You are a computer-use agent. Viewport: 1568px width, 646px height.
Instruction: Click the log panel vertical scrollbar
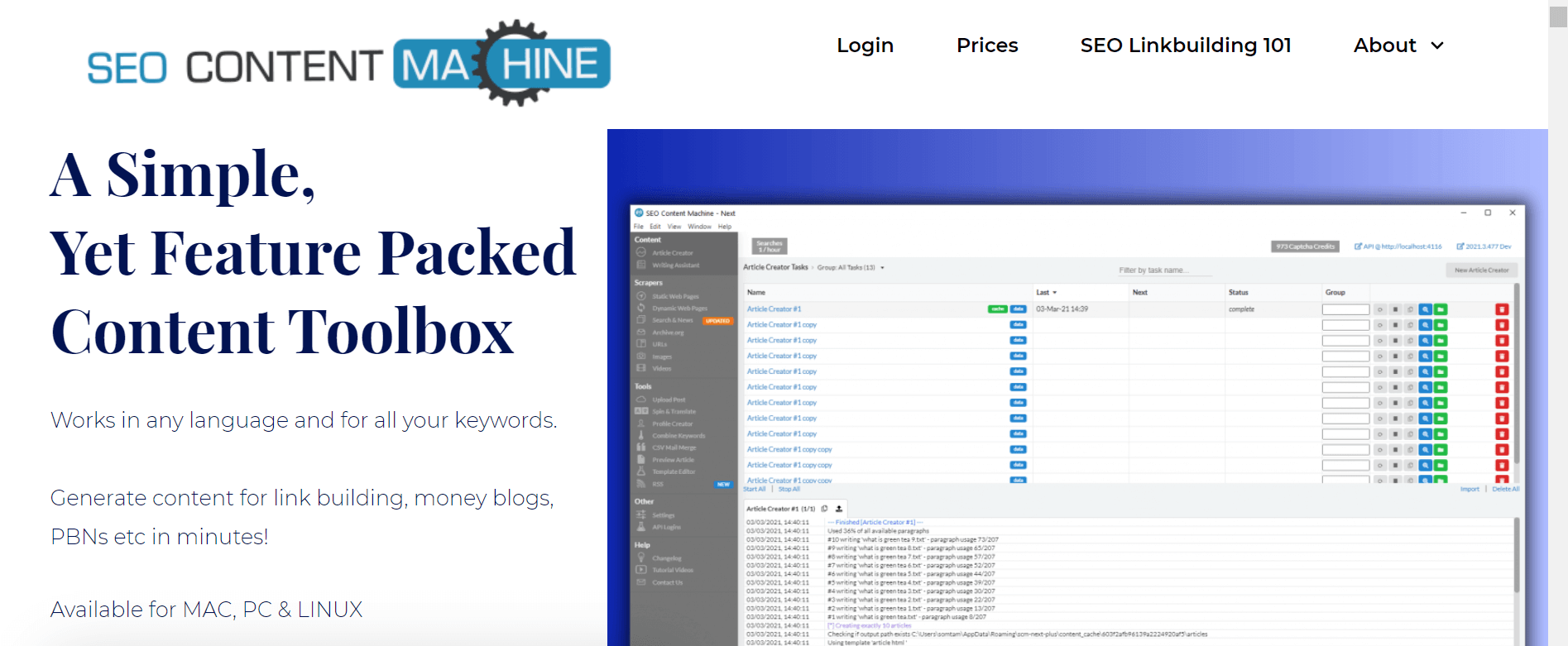(x=1517, y=554)
